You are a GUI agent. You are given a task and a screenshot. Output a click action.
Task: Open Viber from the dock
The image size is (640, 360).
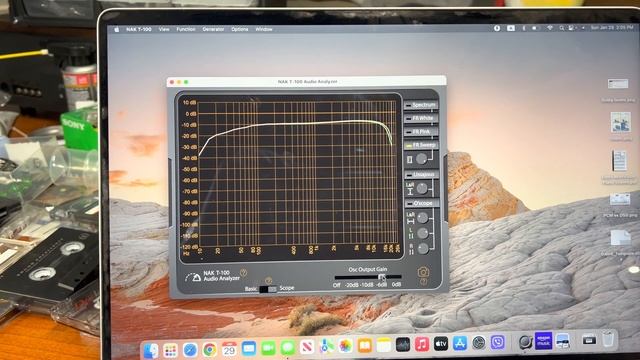pyautogui.click(x=498, y=342)
